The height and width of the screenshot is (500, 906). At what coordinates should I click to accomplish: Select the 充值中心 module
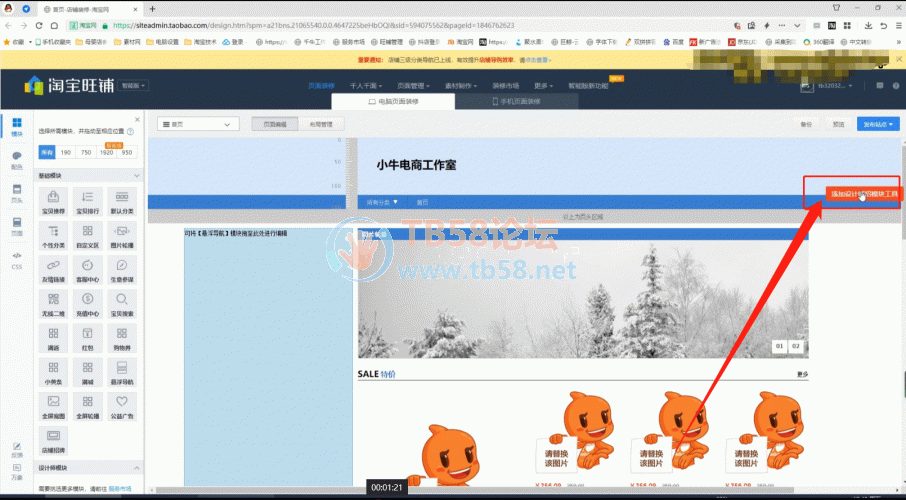click(88, 304)
